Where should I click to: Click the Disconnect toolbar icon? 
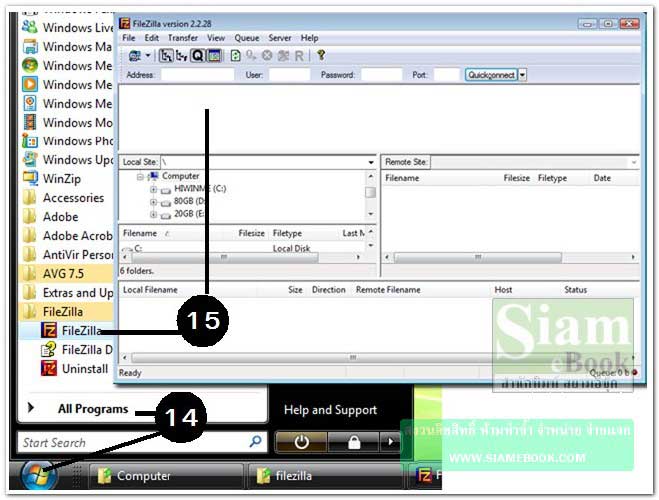284,55
